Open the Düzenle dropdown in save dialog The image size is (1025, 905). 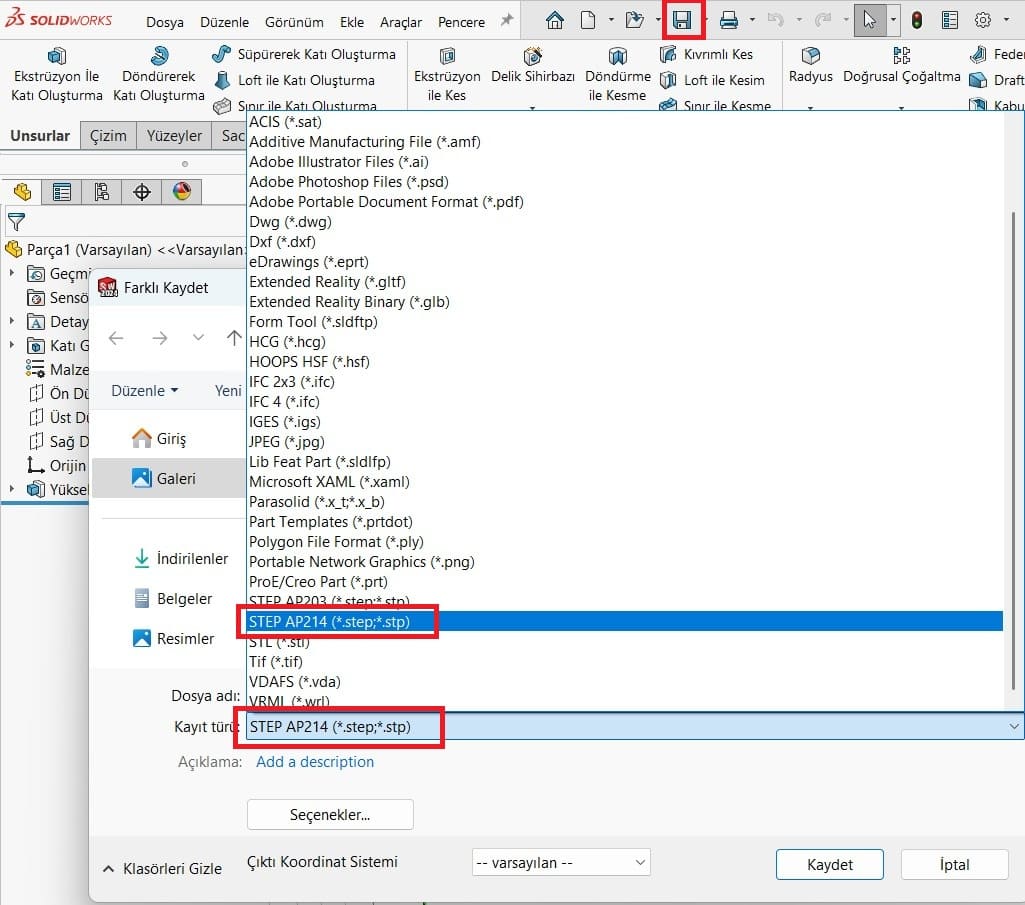pos(144,390)
